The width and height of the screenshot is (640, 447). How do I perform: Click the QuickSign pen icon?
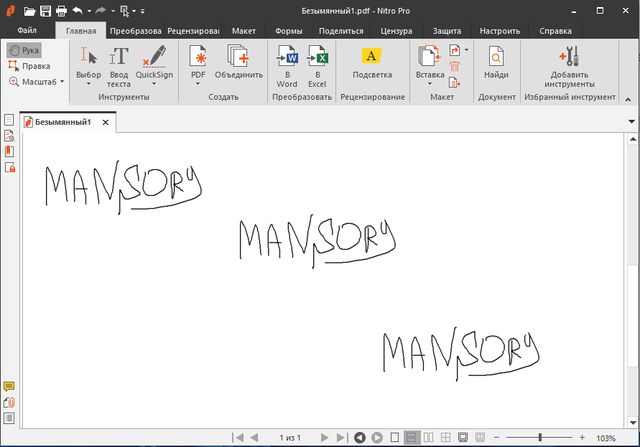153,56
